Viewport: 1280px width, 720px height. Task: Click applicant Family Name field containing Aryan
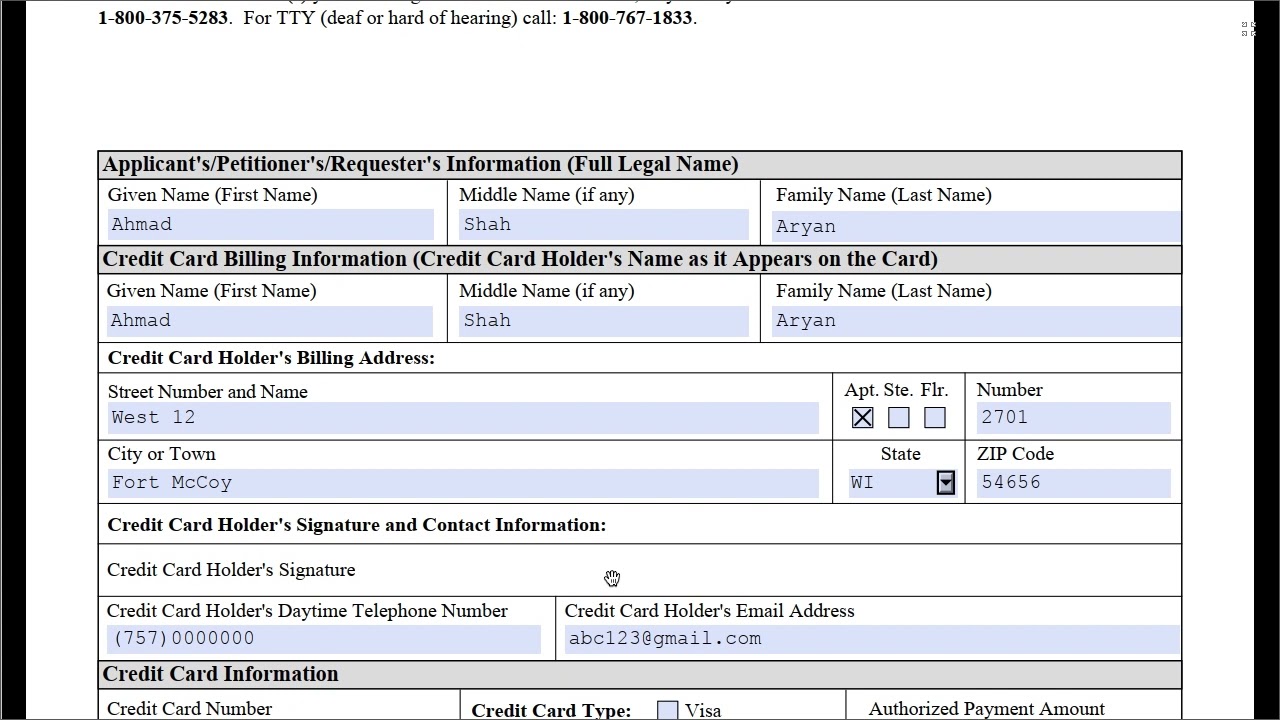click(x=972, y=226)
